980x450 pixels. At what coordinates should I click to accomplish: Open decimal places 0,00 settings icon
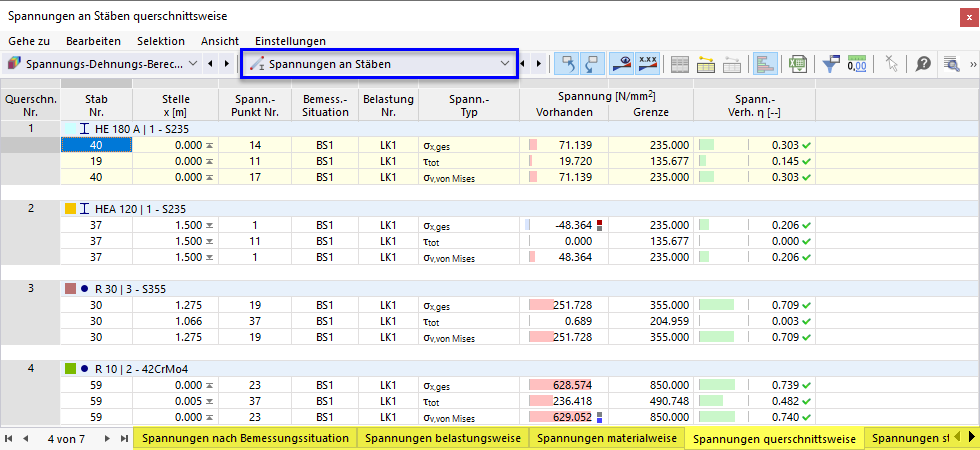[x=856, y=64]
